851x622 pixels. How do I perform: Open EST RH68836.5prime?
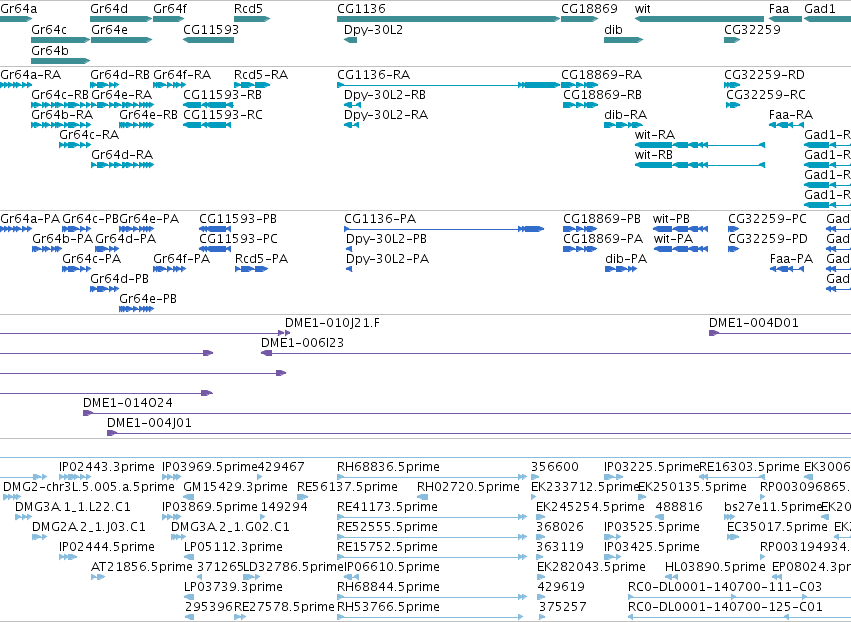tap(389, 467)
